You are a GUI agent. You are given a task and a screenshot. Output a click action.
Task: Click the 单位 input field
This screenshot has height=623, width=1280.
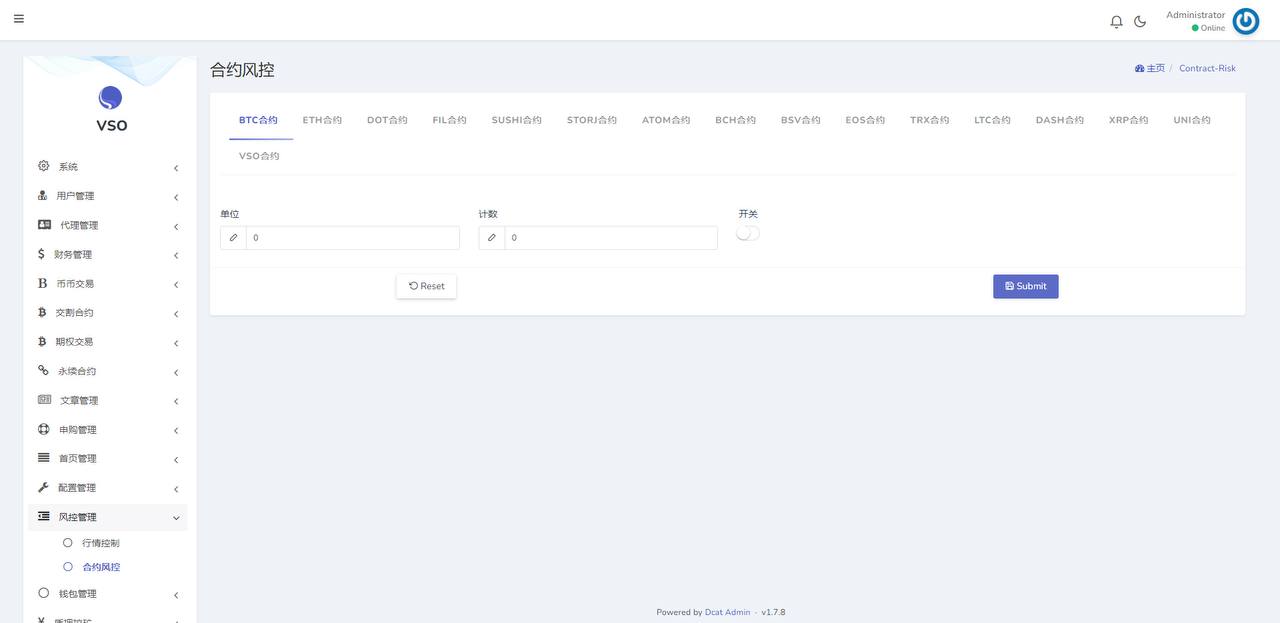click(x=352, y=238)
